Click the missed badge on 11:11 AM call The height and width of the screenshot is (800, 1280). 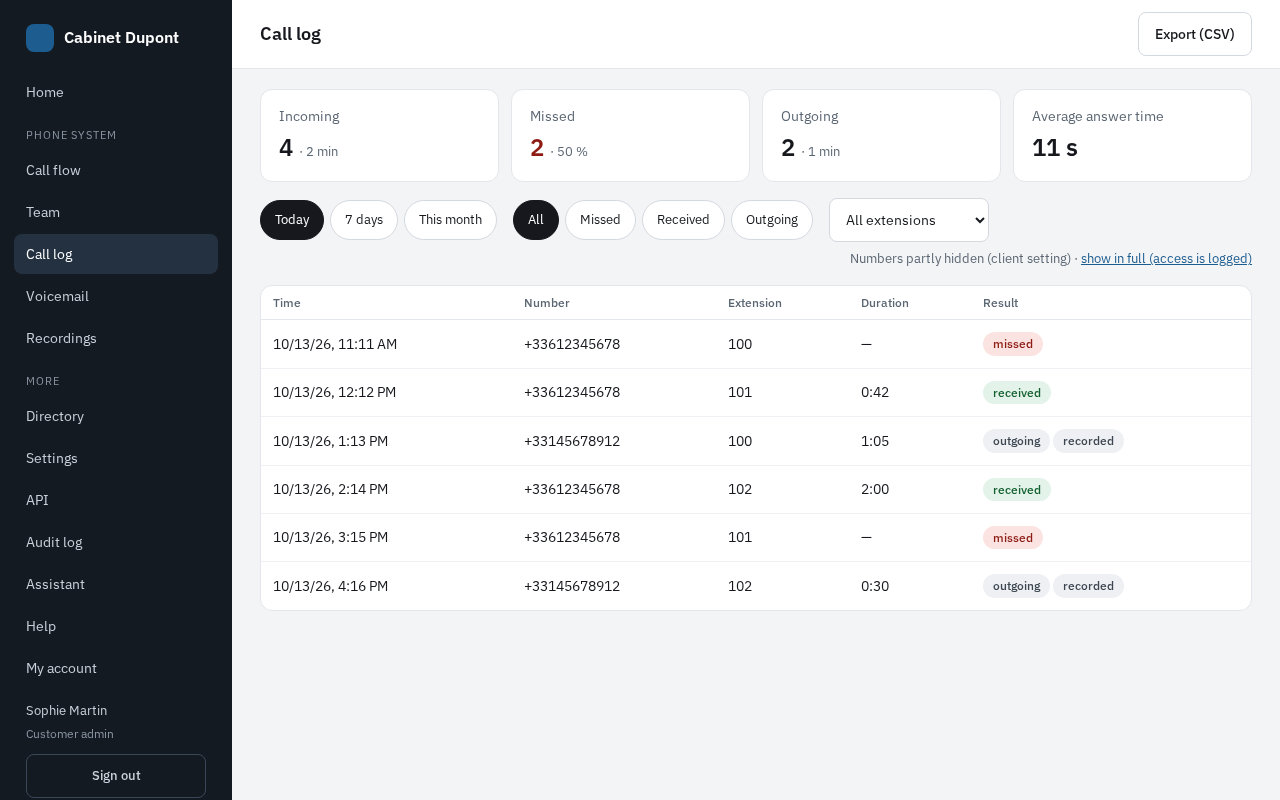(1013, 344)
